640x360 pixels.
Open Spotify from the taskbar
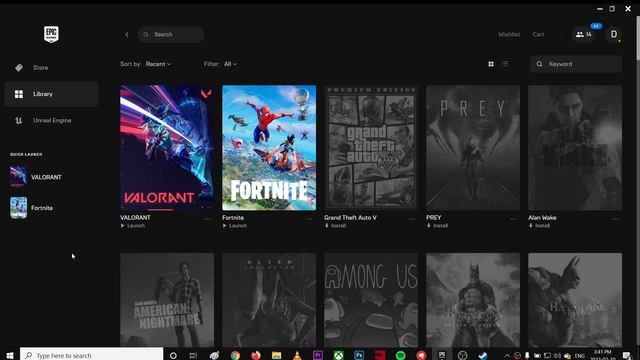[400, 356]
